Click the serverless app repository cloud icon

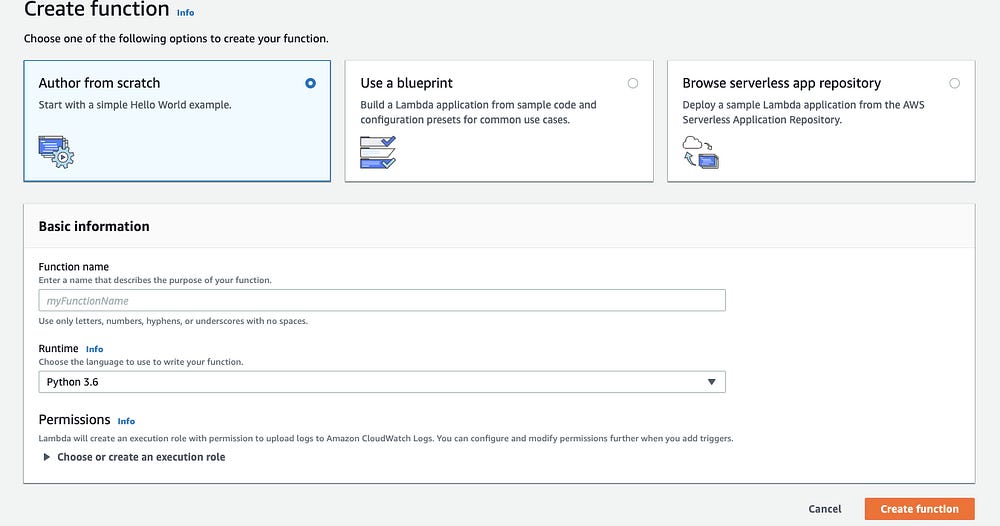pos(700,151)
